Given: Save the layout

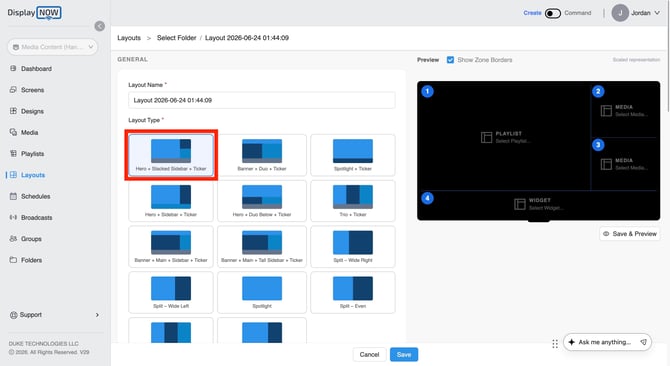Looking at the screenshot, I should (x=404, y=354).
